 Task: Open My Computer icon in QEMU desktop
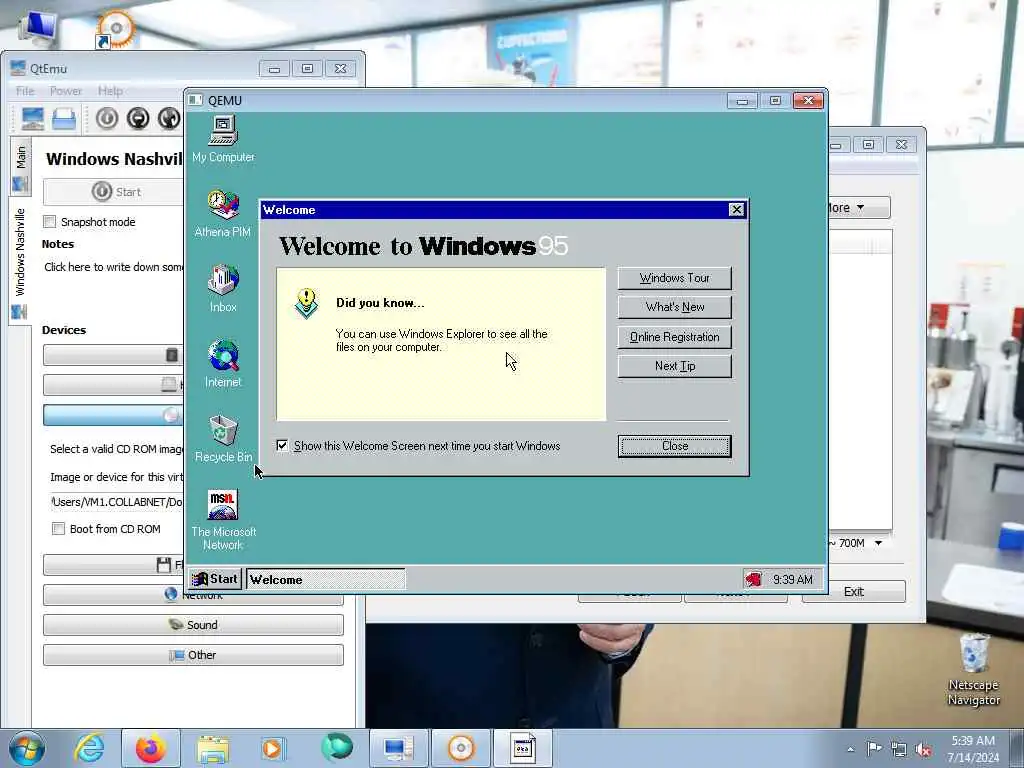pyautogui.click(x=223, y=138)
